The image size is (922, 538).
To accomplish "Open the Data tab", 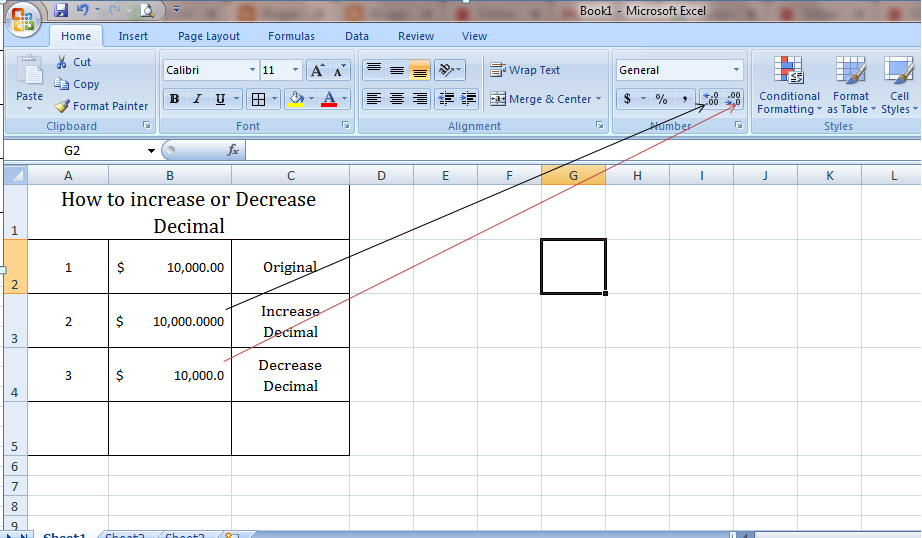I will tap(357, 36).
